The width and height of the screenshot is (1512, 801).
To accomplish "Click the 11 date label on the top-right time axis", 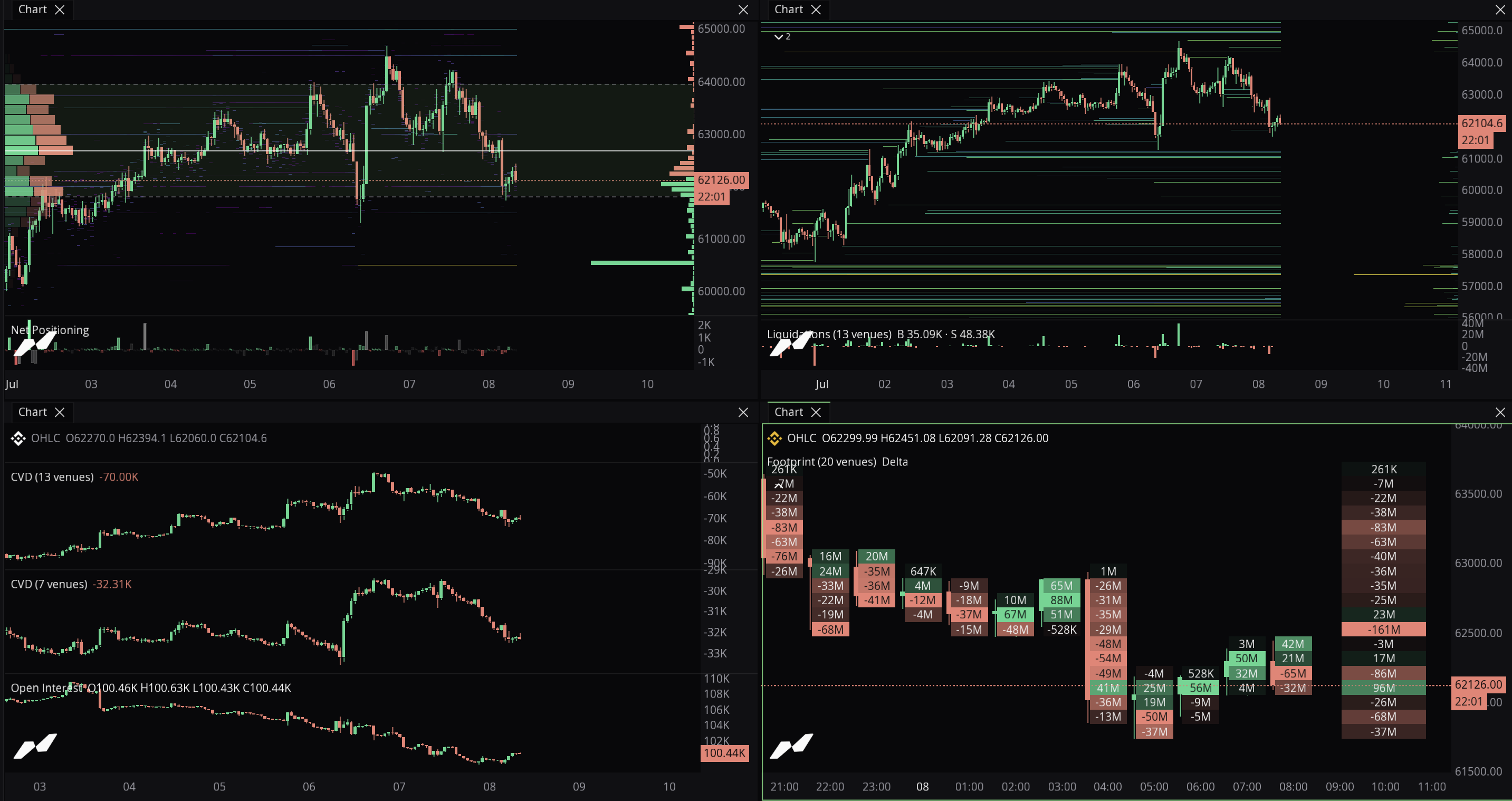I will coord(1446,384).
